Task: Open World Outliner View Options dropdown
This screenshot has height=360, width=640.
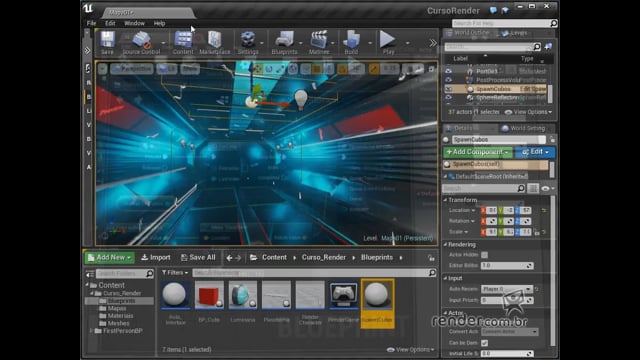Action: click(x=529, y=112)
